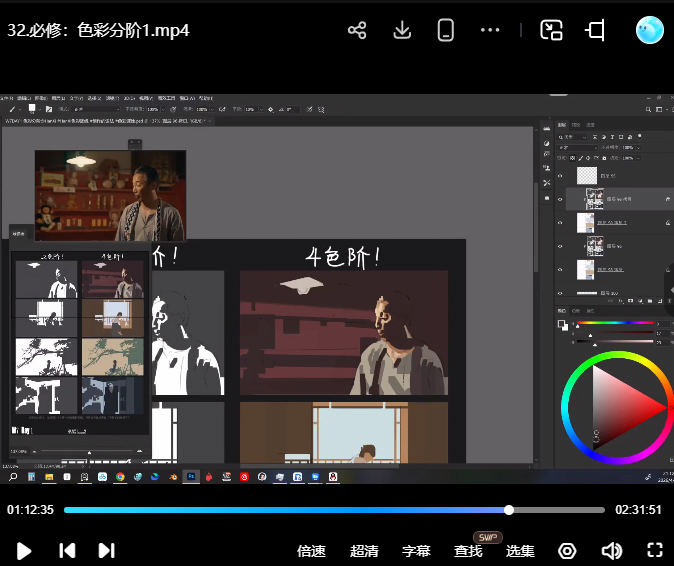The image size is (674, 566).
Task: Change video quality via 超清
Action: (364, 551)
